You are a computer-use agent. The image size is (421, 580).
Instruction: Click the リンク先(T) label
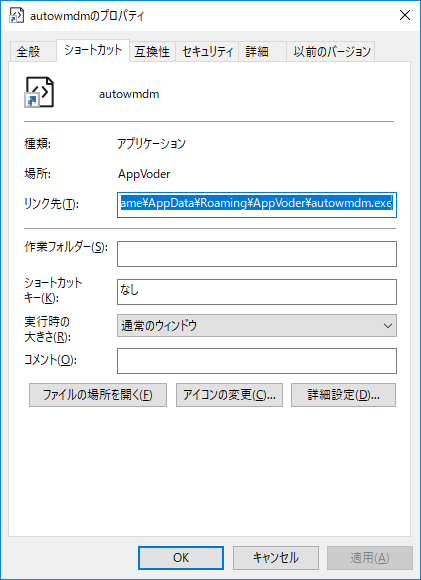click(51, 204)
